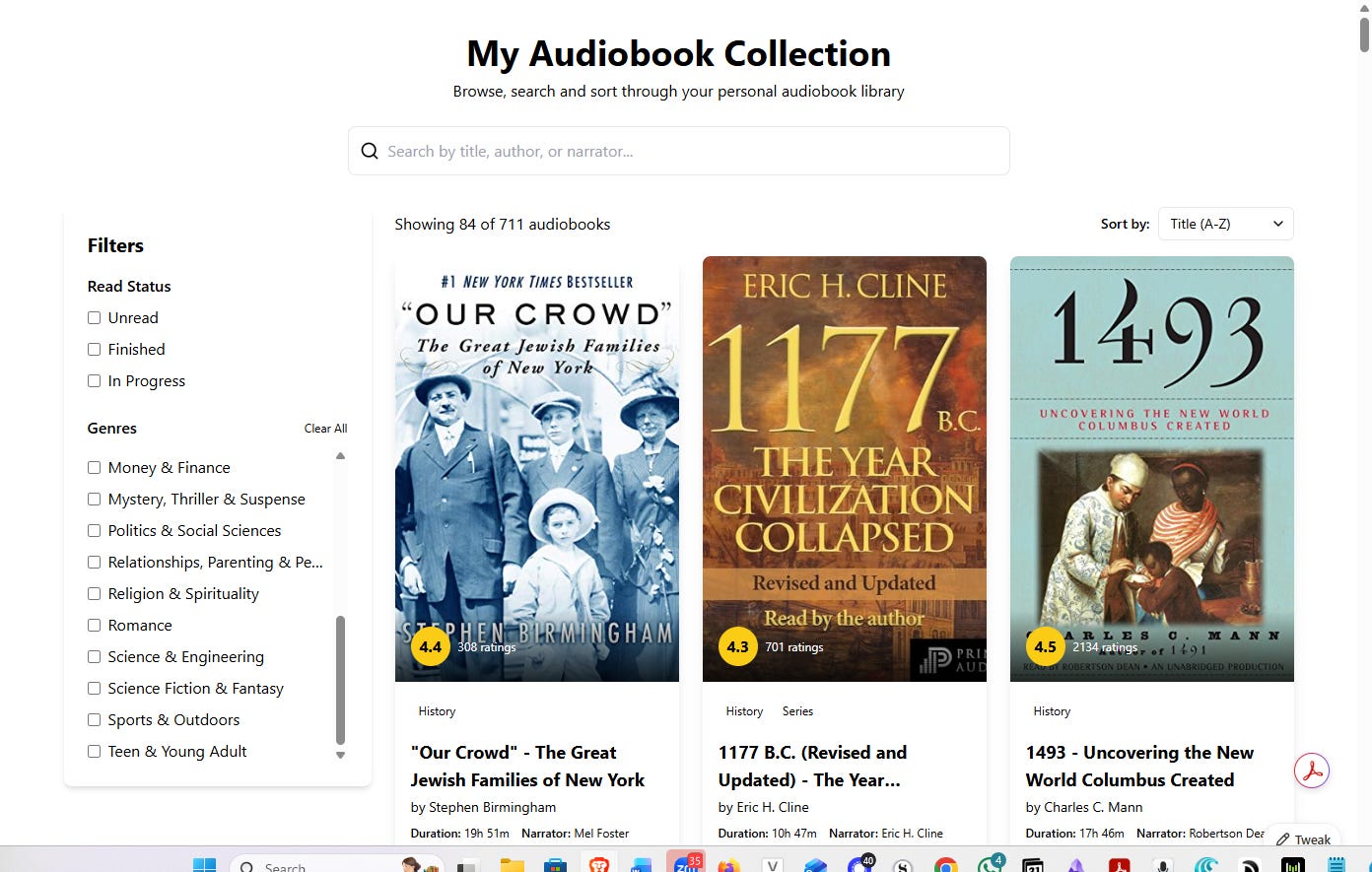Screen dimensions: 1372x872
Task: Open Adobe Acrobat from the taskbar
Action: [1119, 865]
